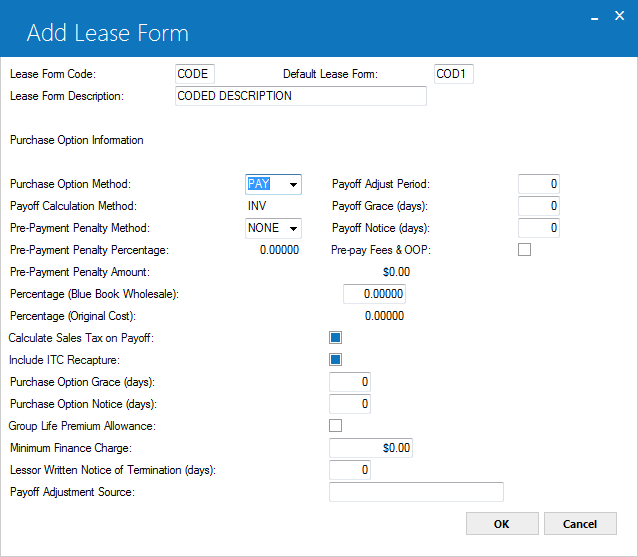Click the Percentage (Blue Book Wholesale) field
This screenshot has height=557, width=638.
coord(374,294)
